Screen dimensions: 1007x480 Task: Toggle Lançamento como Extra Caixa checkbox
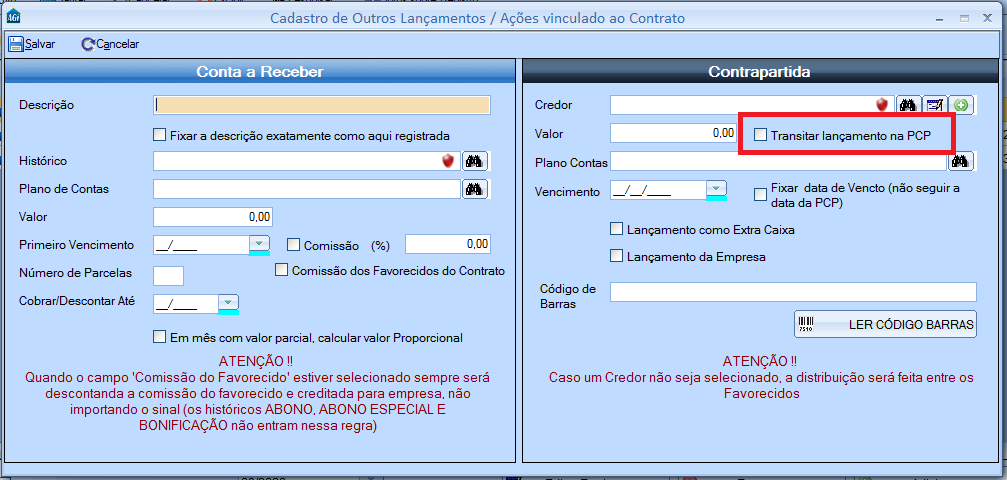coord(617,229)
